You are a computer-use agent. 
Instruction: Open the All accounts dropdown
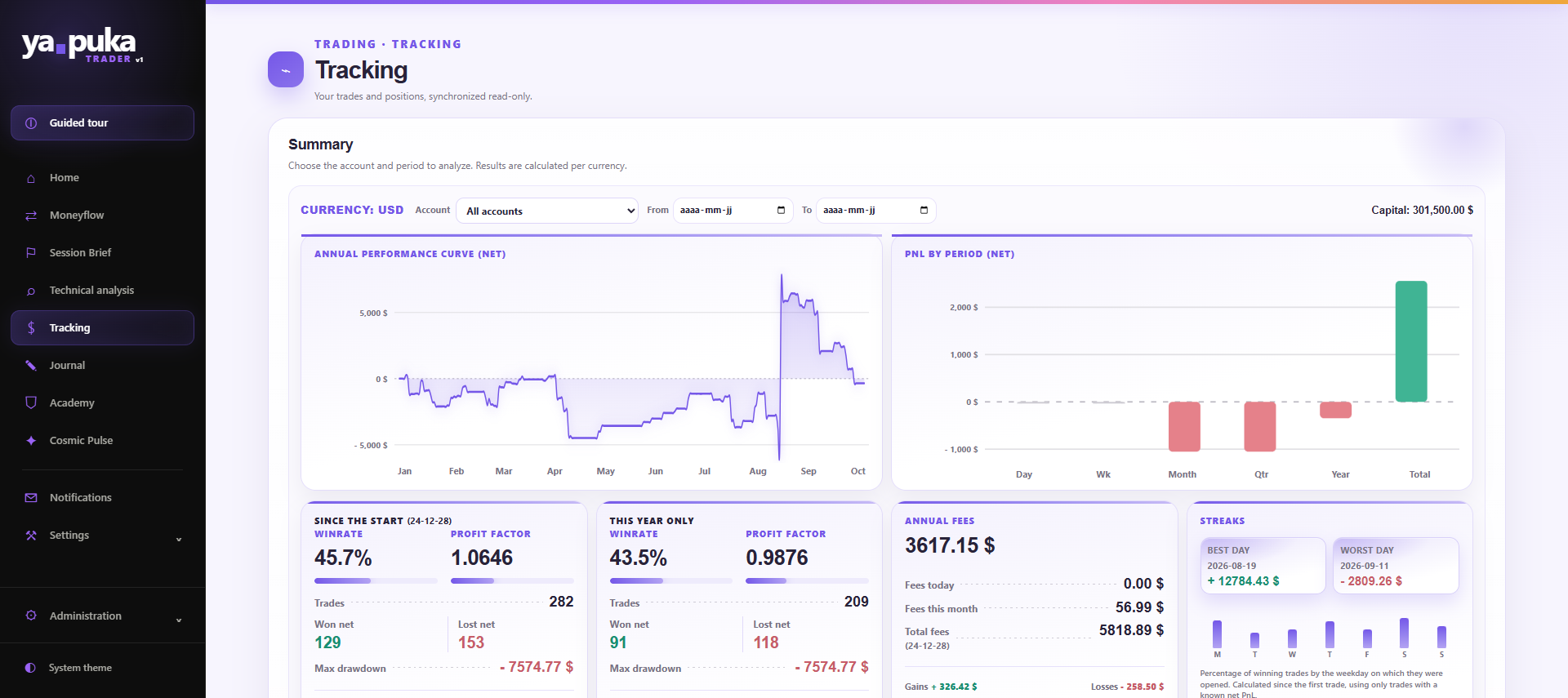(547, 211)
